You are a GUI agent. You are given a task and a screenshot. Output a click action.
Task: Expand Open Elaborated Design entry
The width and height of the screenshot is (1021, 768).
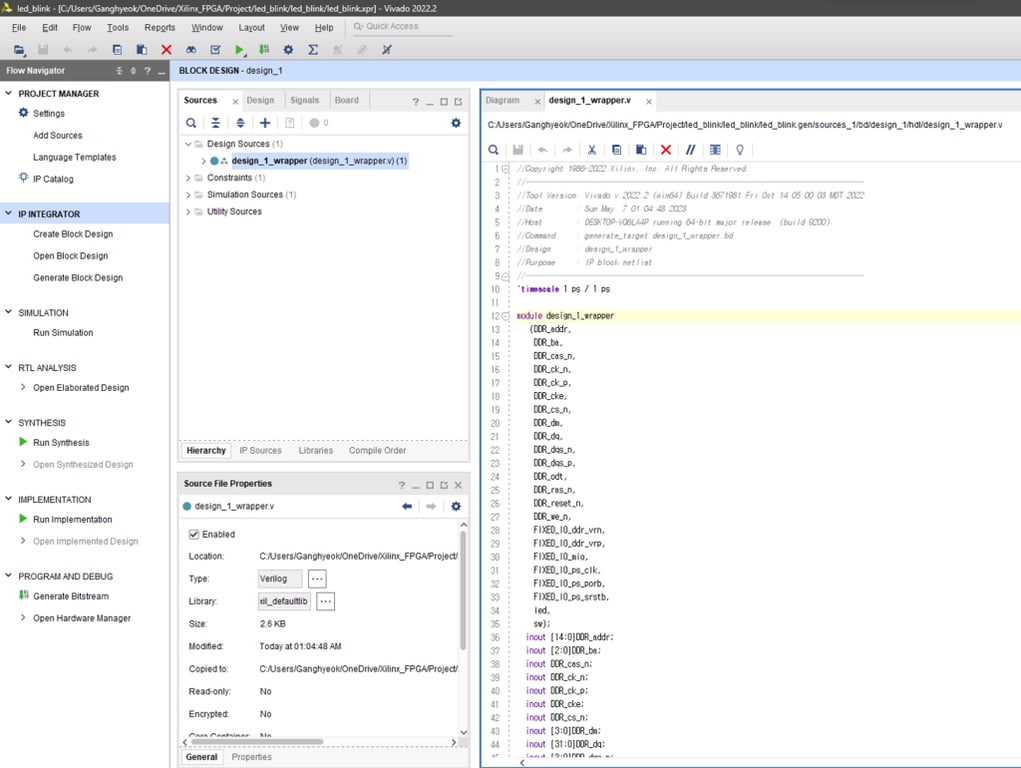click(24, 388)
